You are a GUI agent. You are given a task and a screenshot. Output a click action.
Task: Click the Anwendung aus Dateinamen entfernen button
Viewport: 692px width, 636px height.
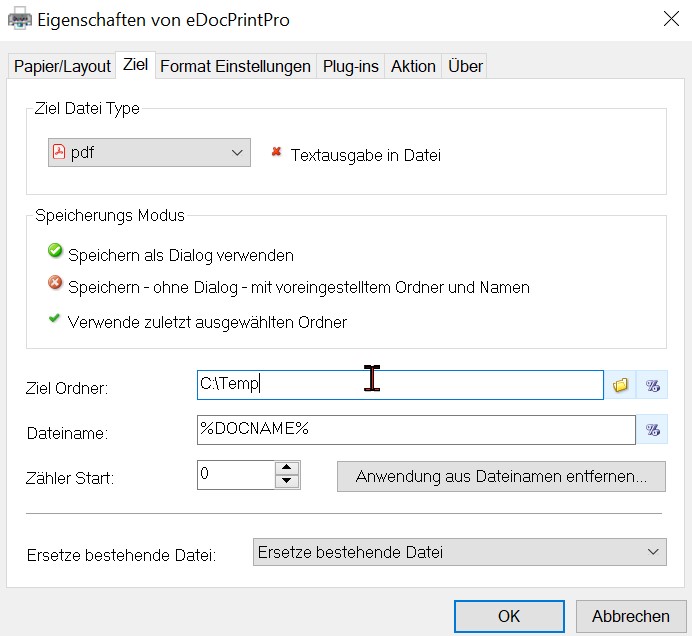tap(501, 477)
